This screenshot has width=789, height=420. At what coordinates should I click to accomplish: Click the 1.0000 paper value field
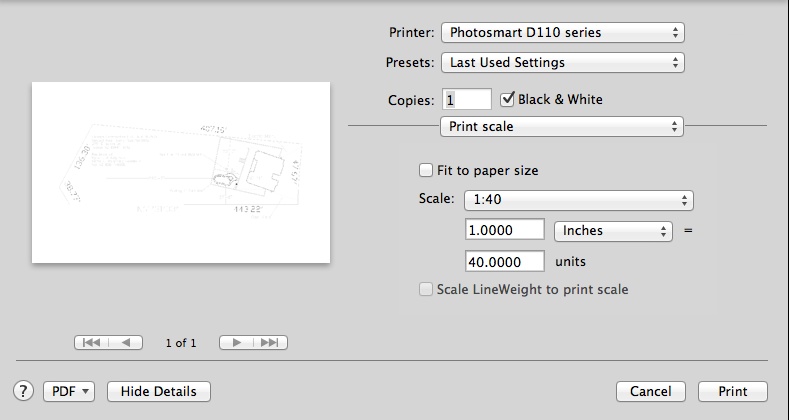505,230
